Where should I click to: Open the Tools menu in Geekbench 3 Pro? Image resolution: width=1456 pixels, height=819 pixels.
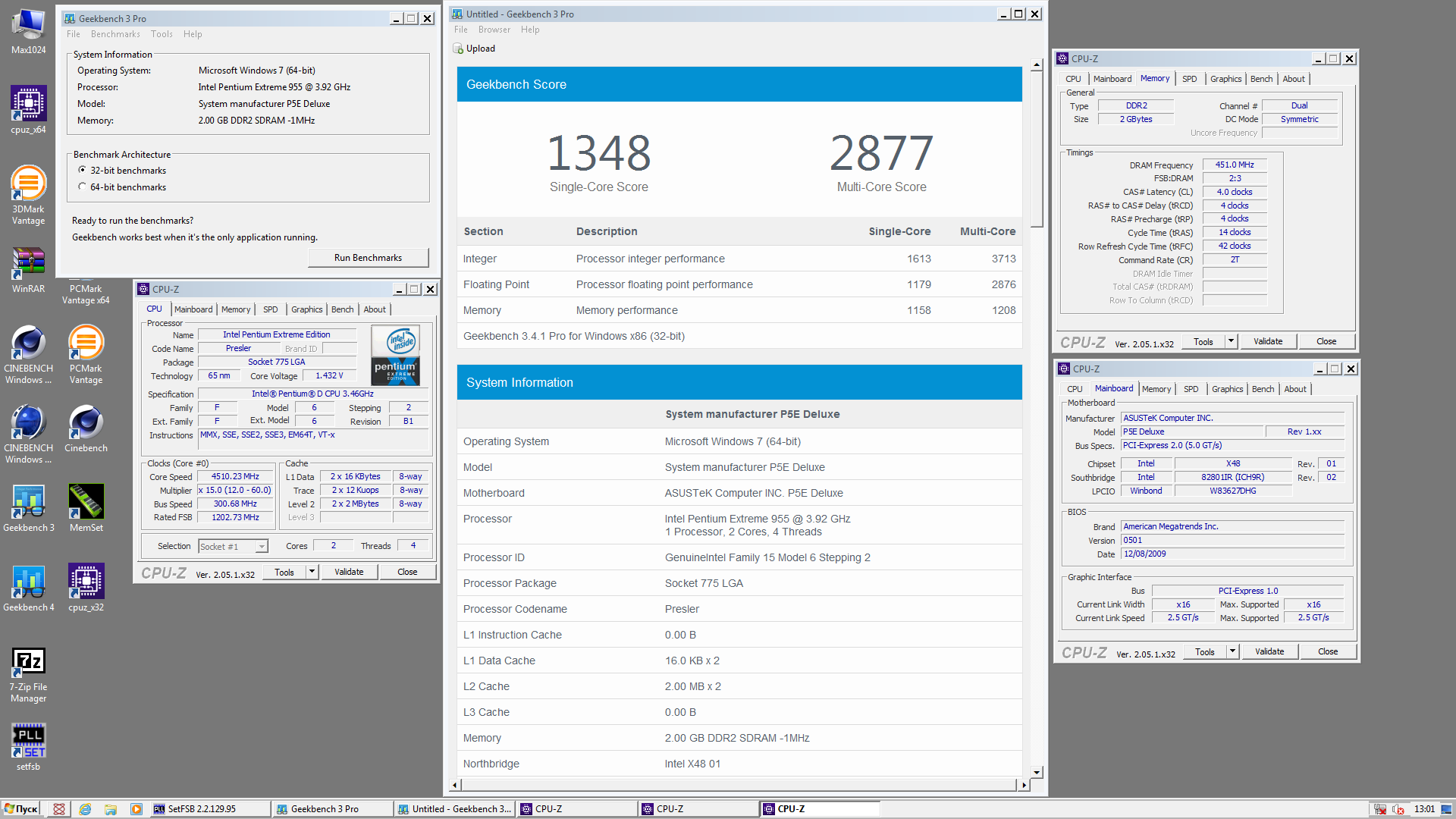click(162, 34)
